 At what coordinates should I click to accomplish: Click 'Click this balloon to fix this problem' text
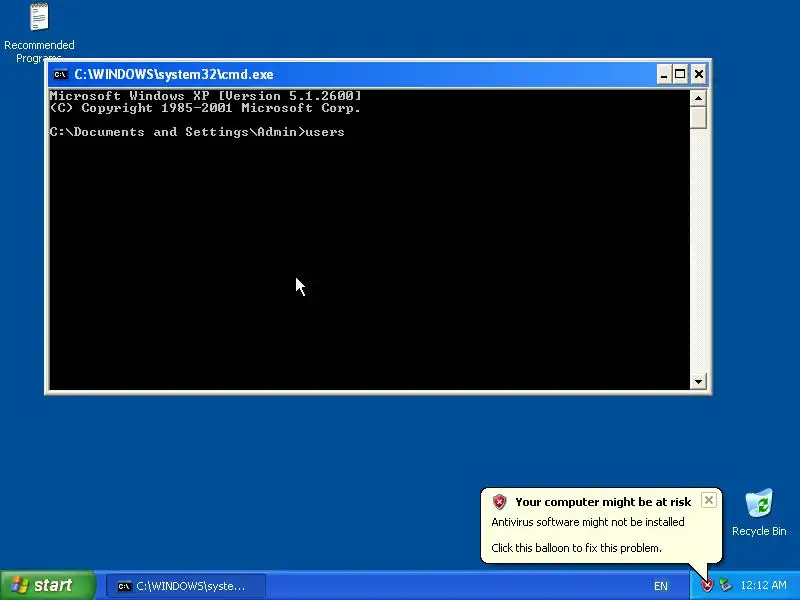tap(576, 548)
